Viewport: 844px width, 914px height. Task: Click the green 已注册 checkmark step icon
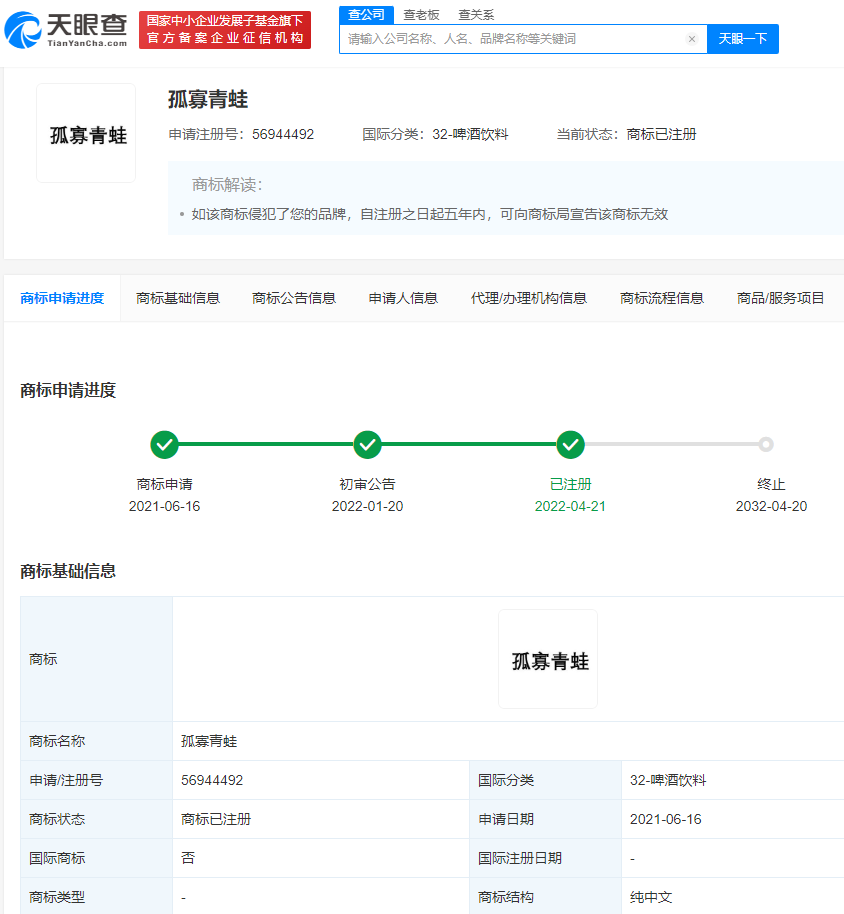tap(570, 444)
